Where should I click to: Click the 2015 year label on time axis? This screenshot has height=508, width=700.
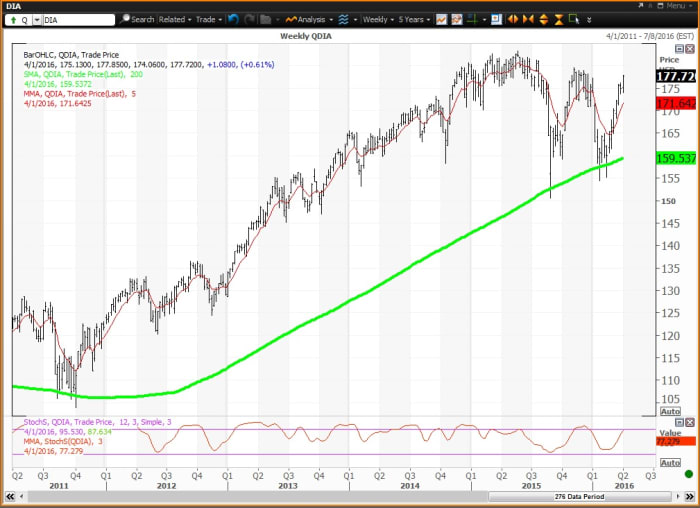(531, 486)
